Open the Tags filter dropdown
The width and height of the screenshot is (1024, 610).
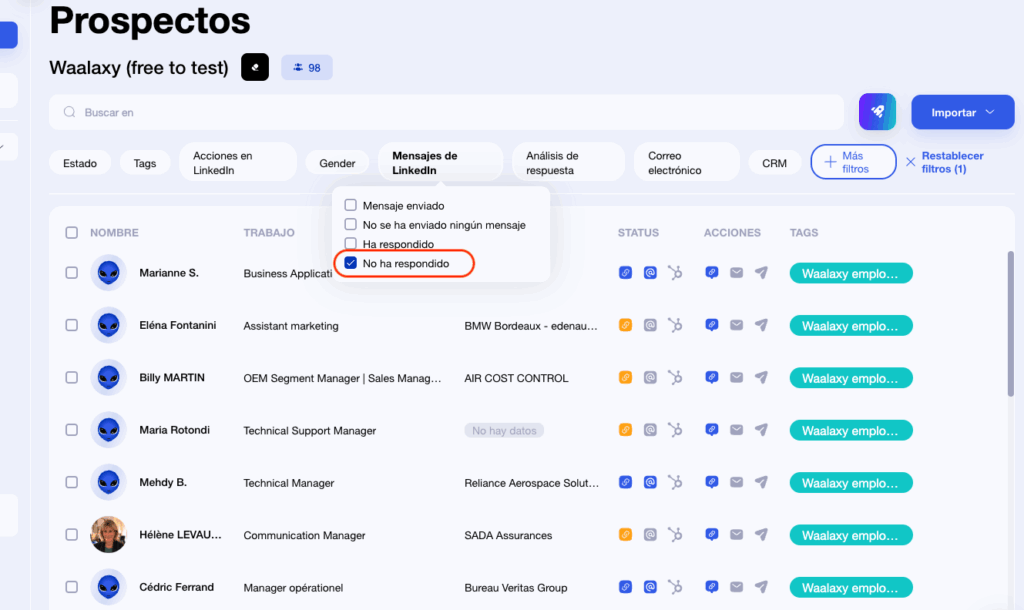click(145, 163)
